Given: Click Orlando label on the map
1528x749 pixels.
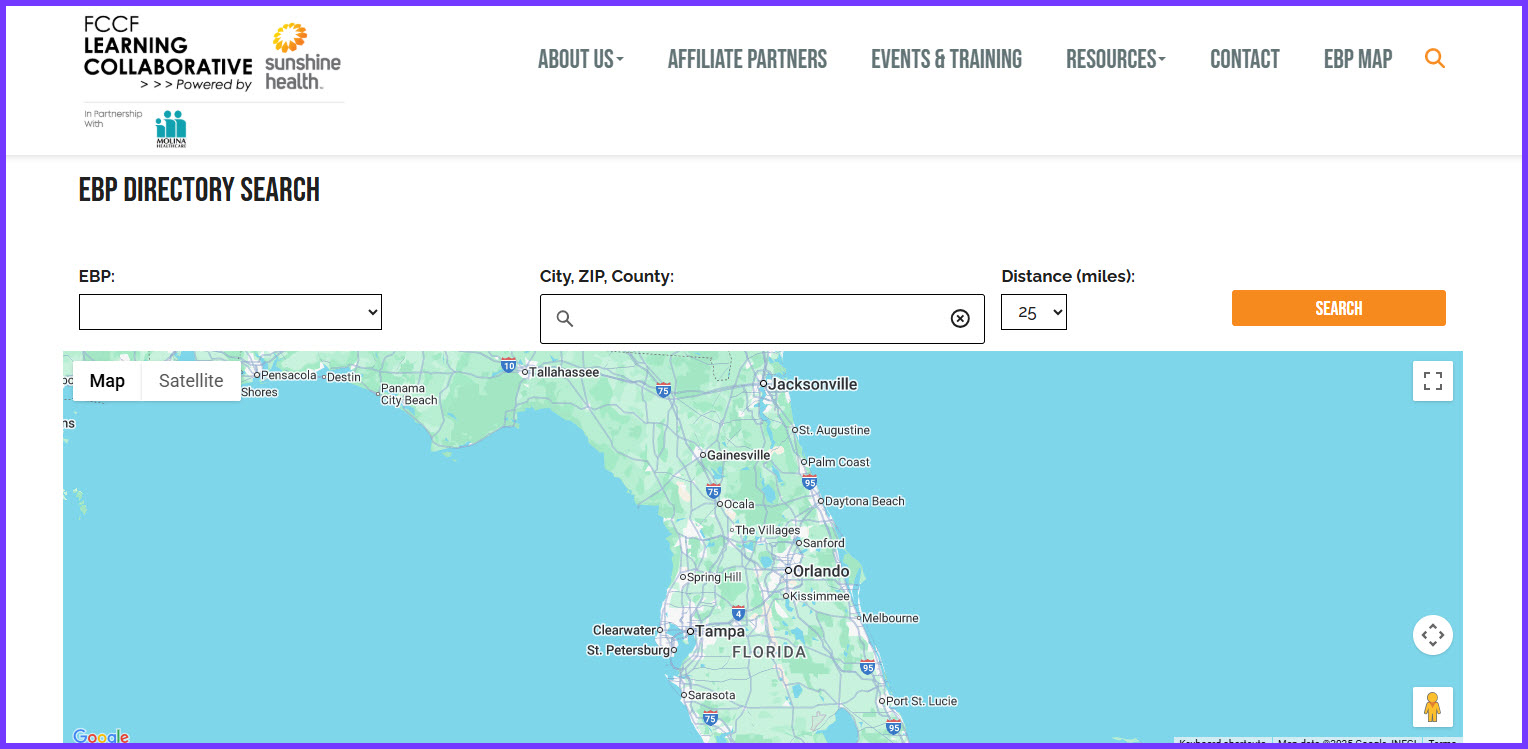Looking at the screenshot, I should pyautogui.click(x=821, y=572).
